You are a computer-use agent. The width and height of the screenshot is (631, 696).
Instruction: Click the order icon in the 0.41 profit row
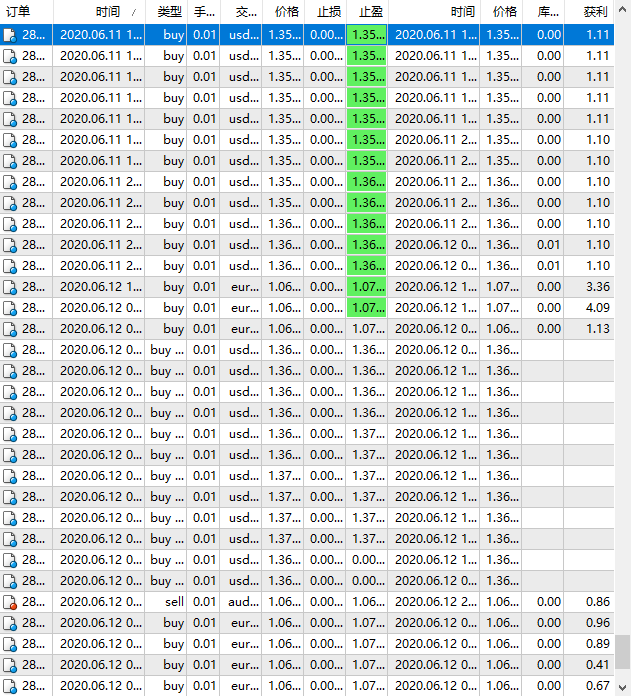point(10,665)
